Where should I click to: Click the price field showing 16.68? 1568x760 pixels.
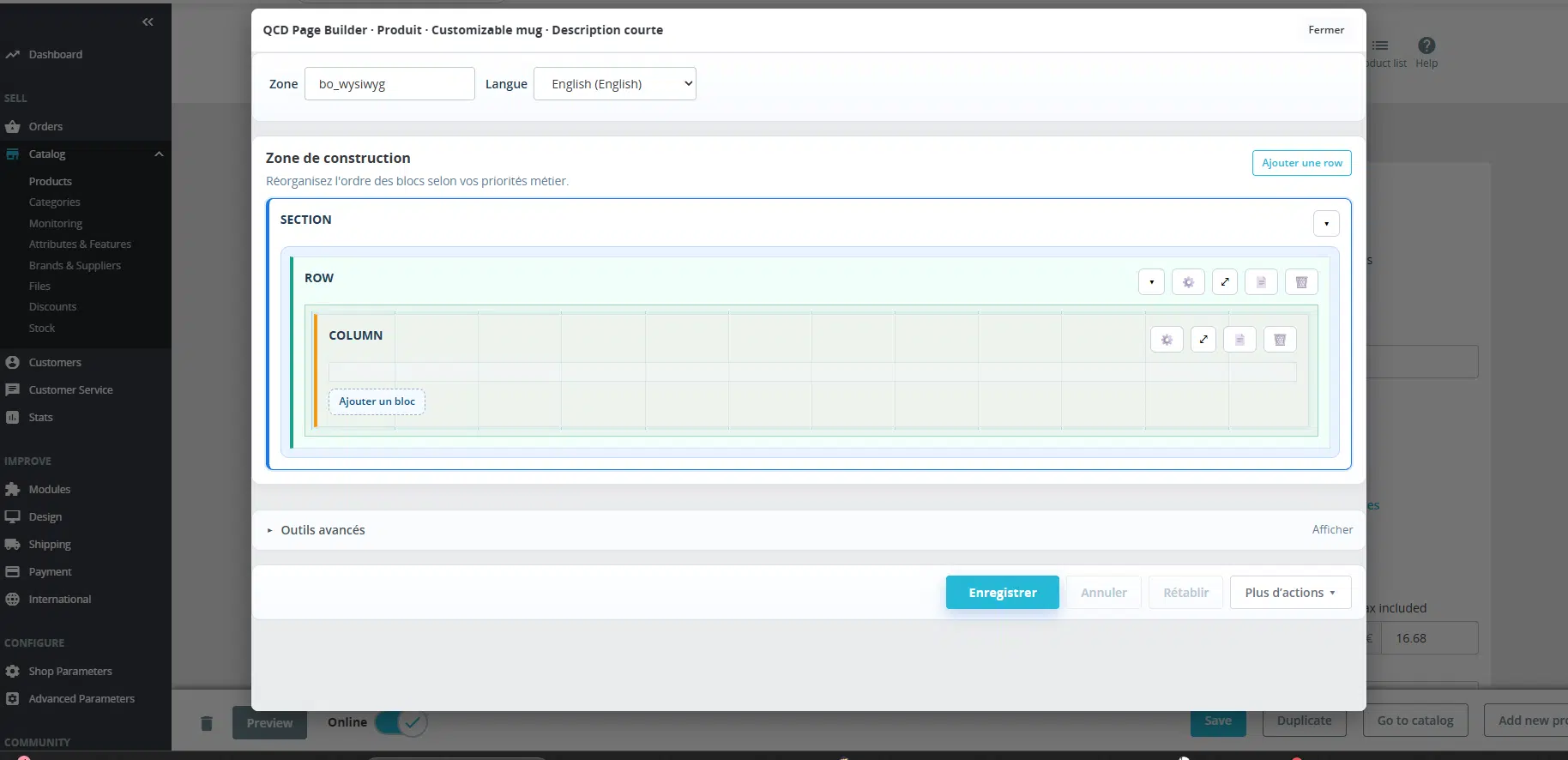[x=1429, y=638]
